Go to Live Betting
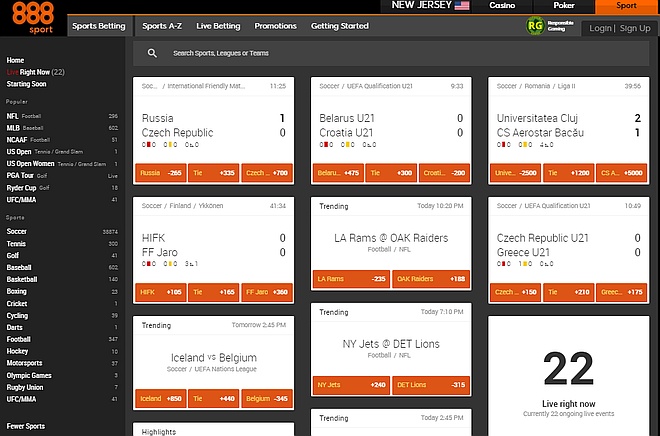 coord(218,26)
